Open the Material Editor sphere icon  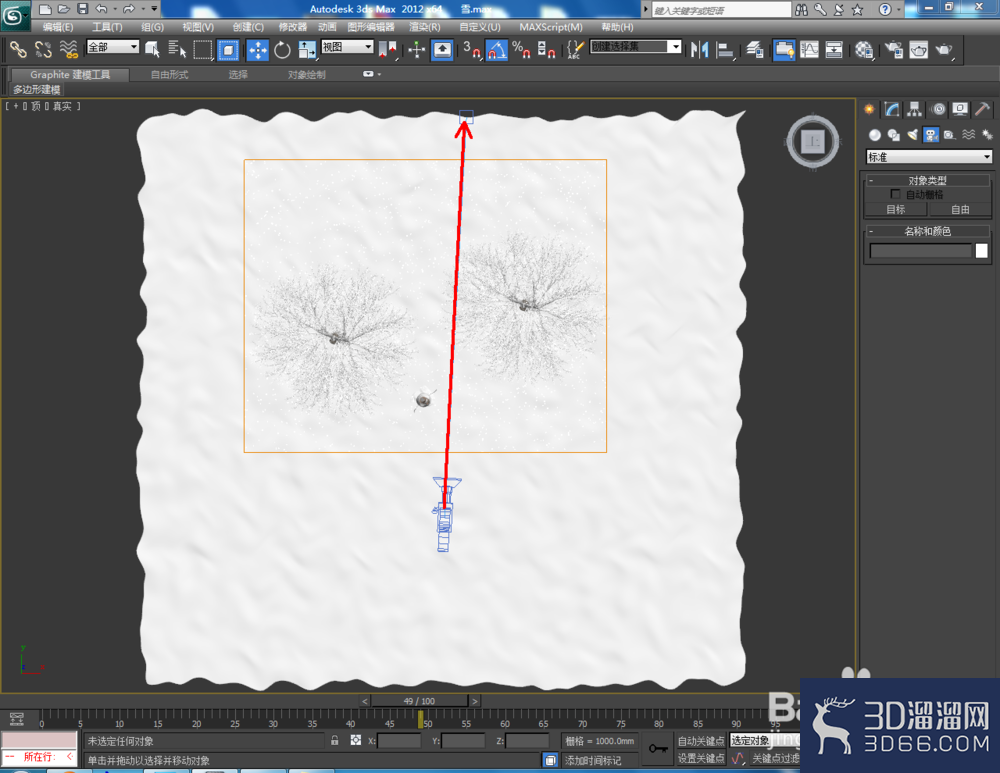[x=864, y=49]
